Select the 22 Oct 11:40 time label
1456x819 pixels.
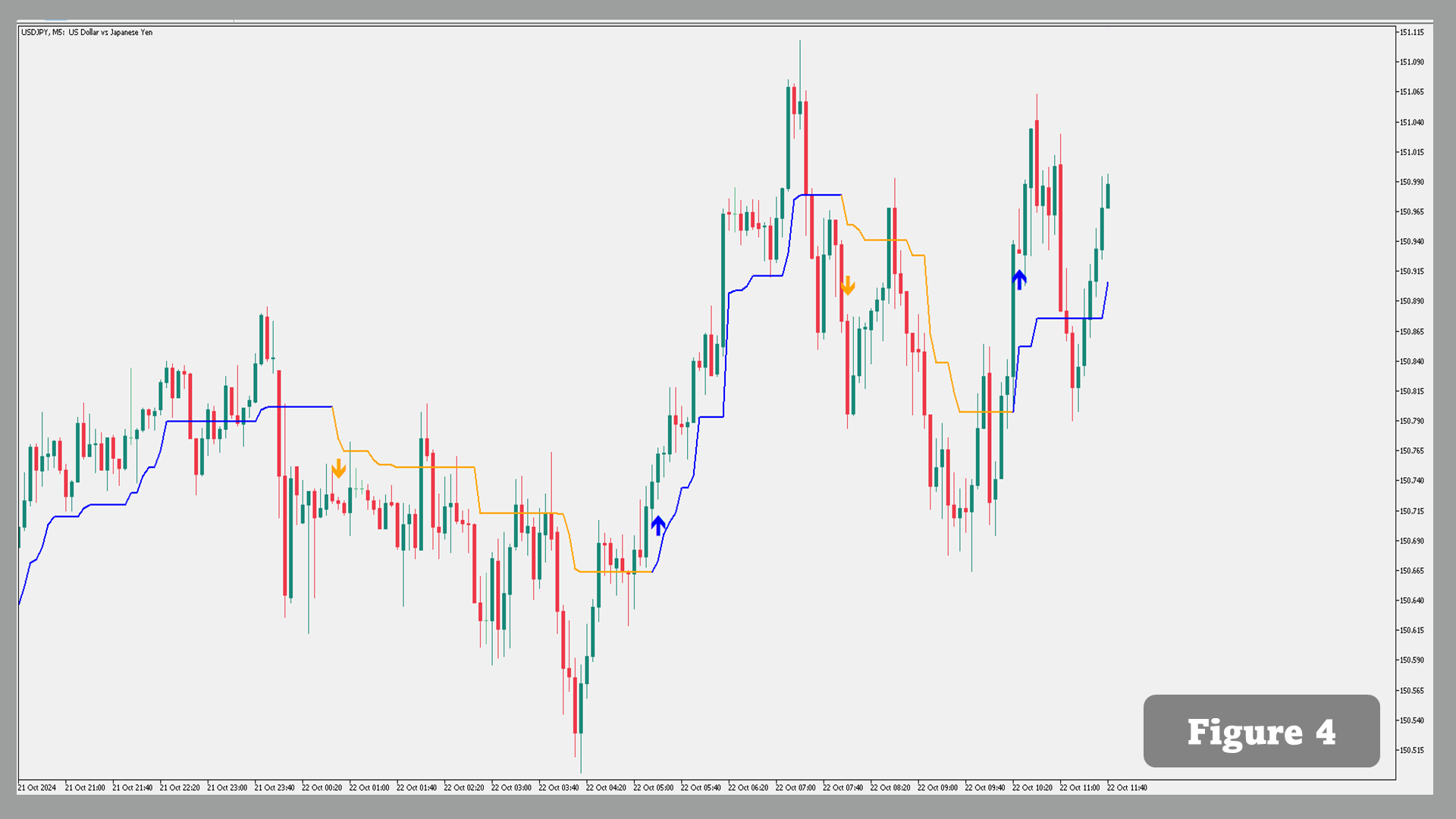click(1127, 788)
